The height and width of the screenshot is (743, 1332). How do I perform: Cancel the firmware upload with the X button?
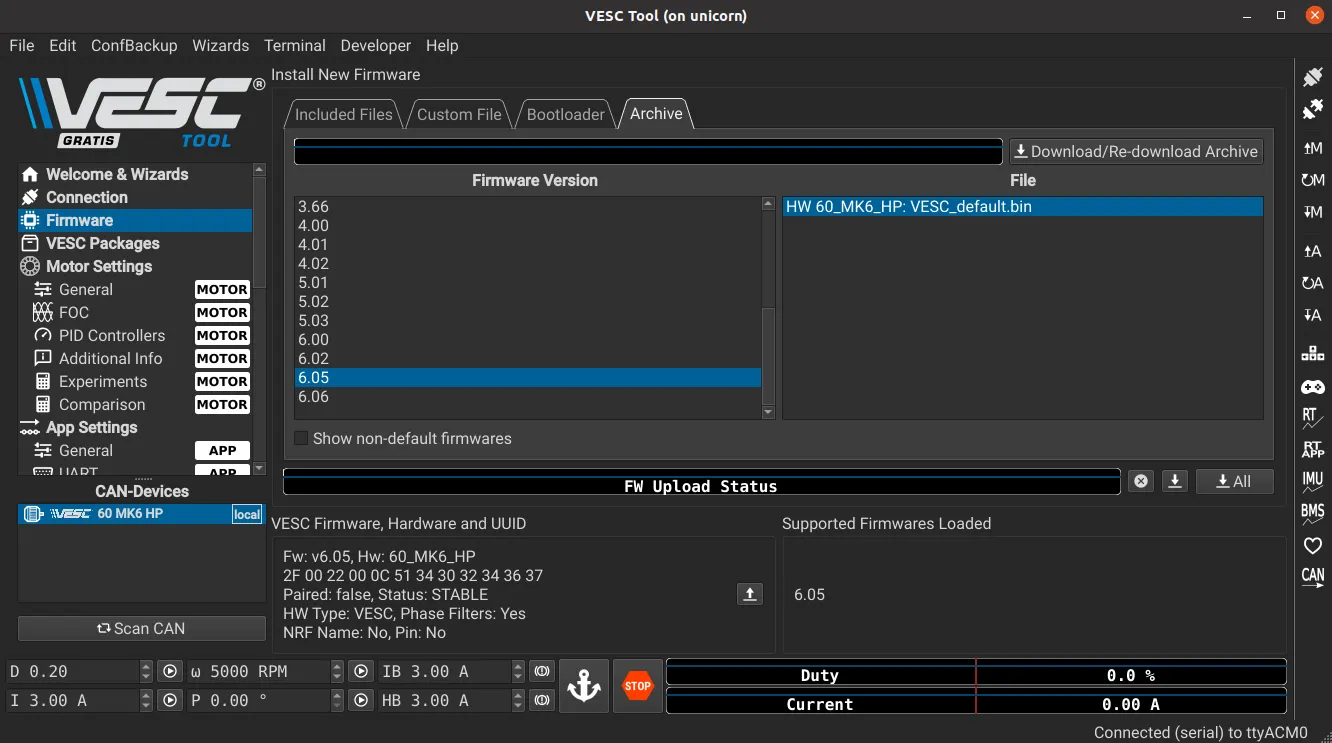pyautogui.click(x=1140, y=481)
